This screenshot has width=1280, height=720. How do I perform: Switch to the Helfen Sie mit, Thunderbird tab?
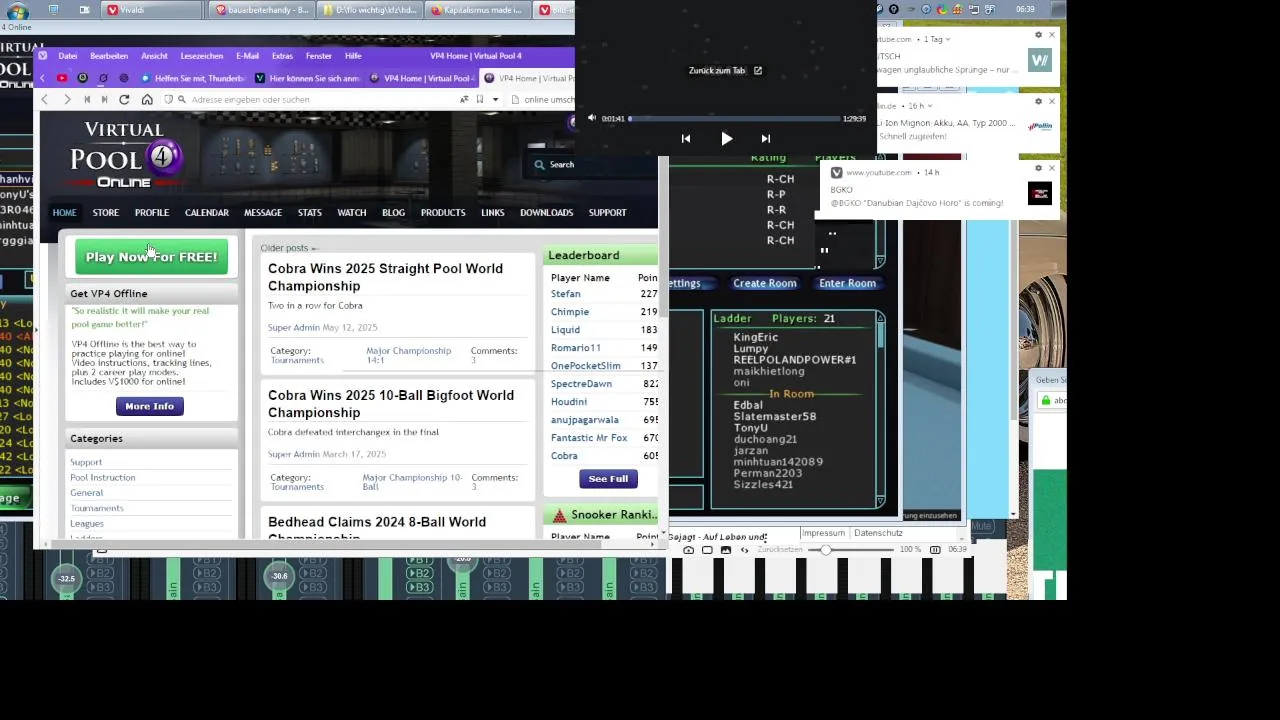click(x=193, y=78)
